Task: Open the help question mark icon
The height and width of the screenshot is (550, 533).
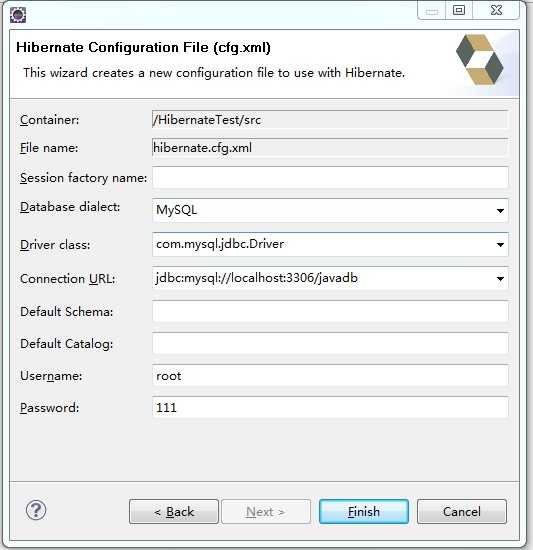Action: [36, 510]
